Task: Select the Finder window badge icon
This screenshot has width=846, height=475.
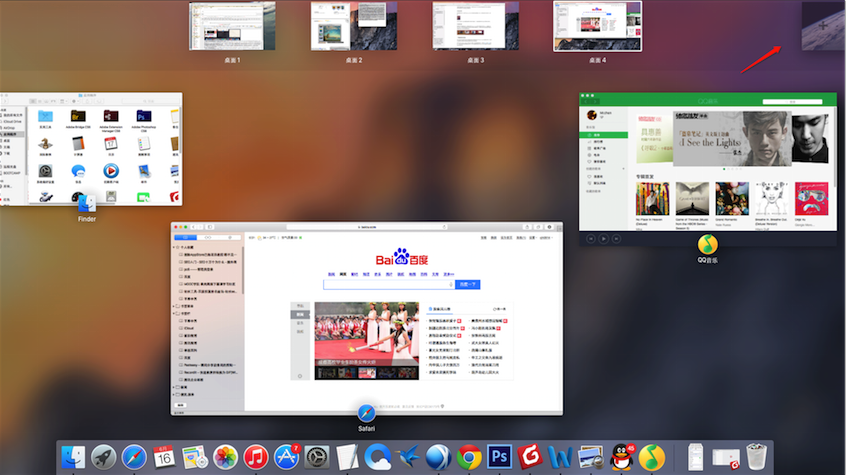Action: pyautogui.click(x=87, y=203)
